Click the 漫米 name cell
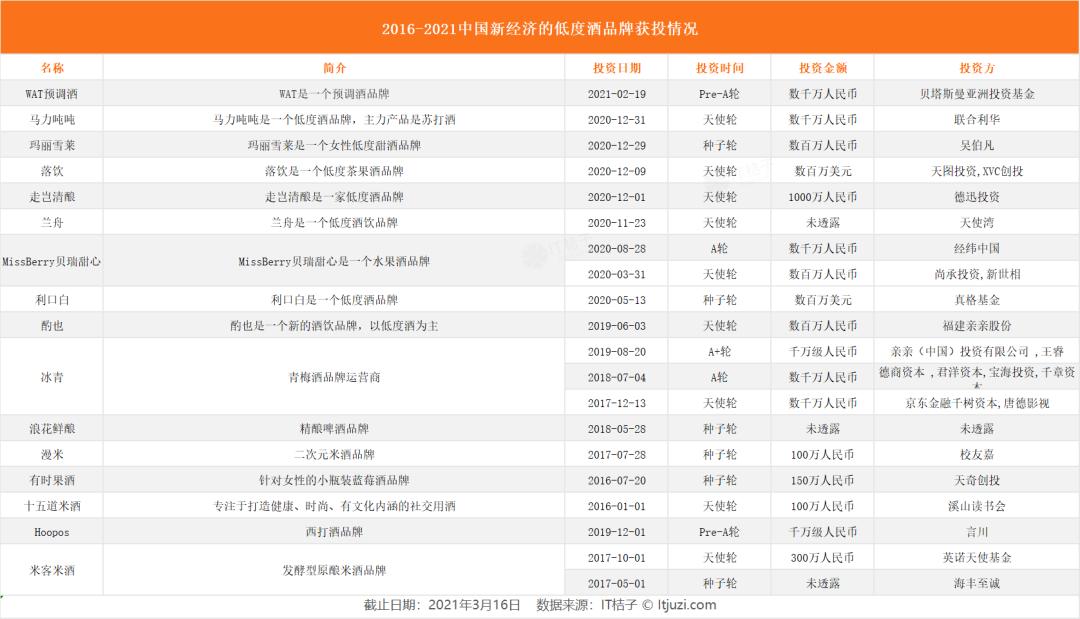 (x=52, y=454)
